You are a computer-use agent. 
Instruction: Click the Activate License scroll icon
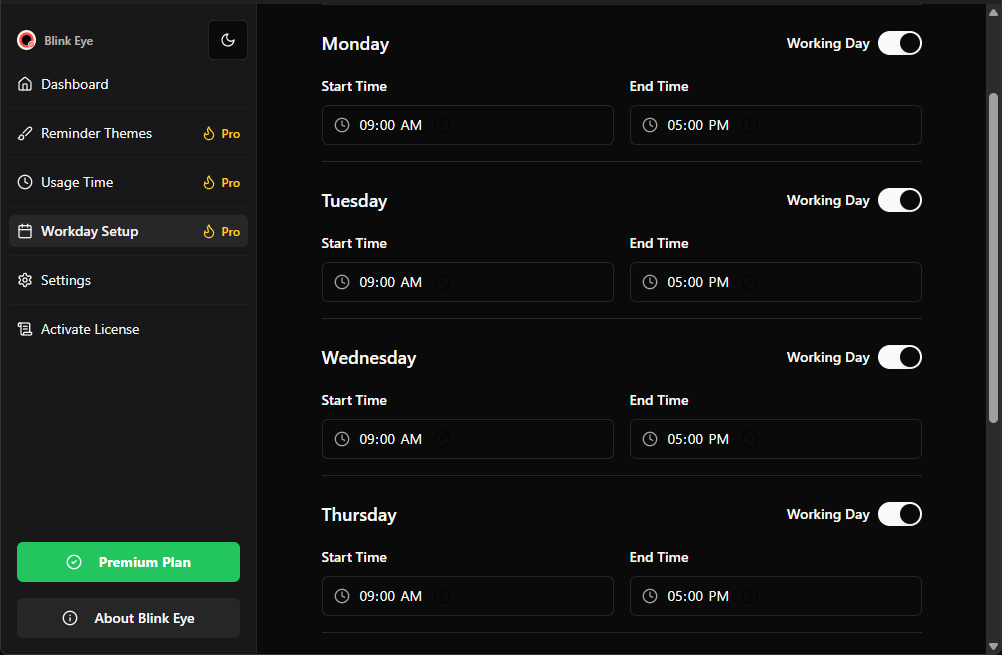(25, 330)
